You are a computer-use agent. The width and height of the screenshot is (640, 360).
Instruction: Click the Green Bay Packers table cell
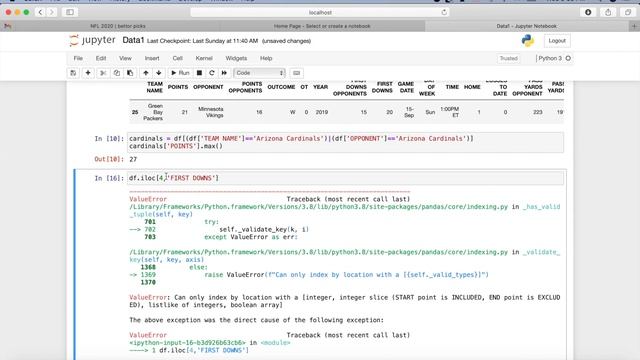click(x=153, y=112)
